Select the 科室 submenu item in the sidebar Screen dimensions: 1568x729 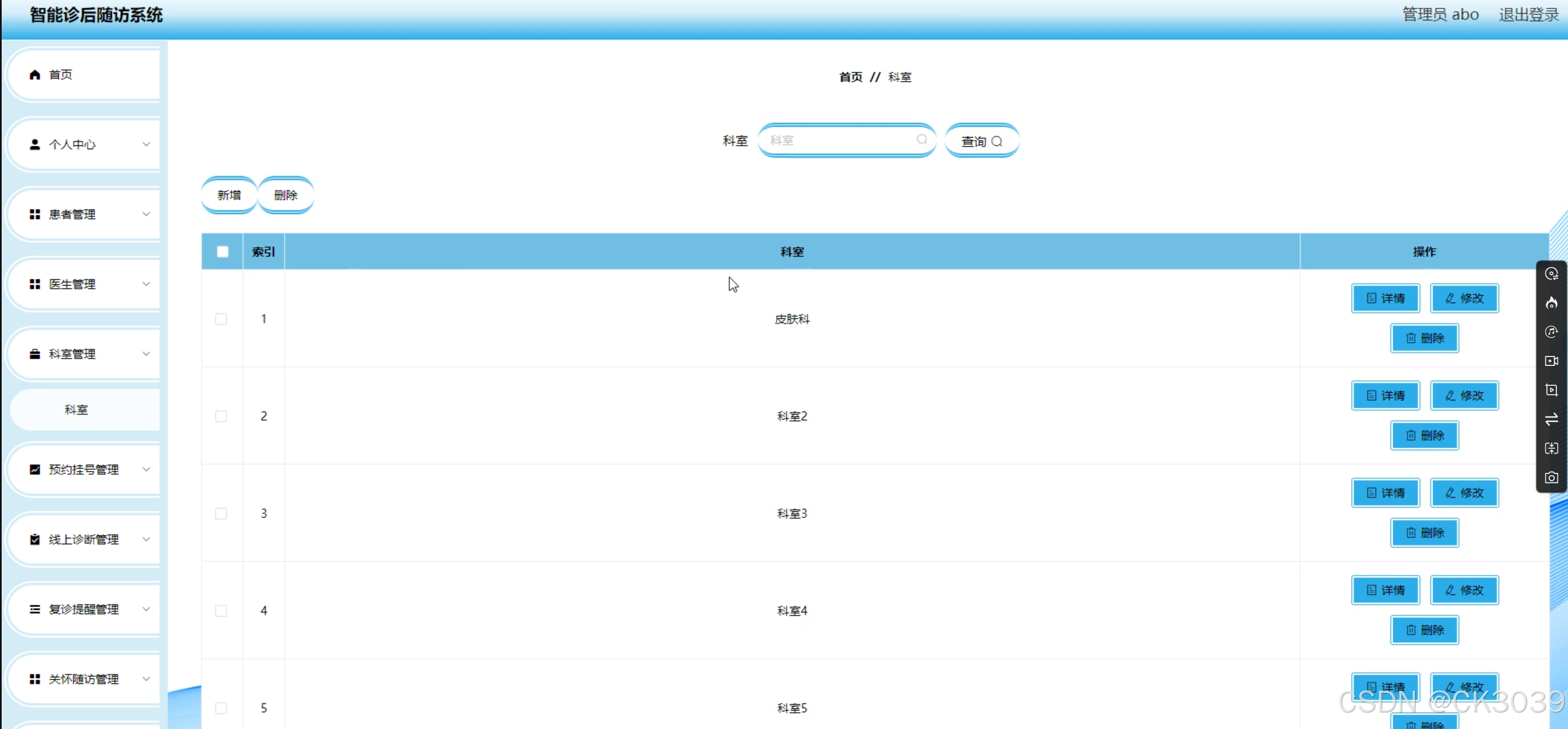click(x=85, y=410)
